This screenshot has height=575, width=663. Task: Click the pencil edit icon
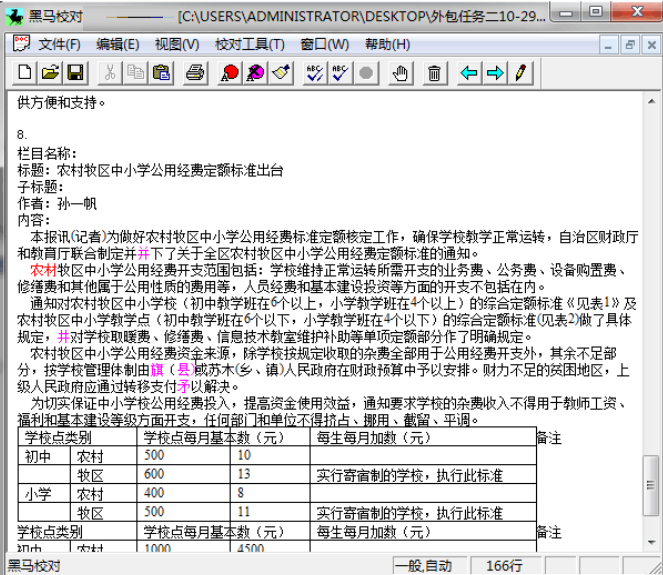click(x=521, y=73)
